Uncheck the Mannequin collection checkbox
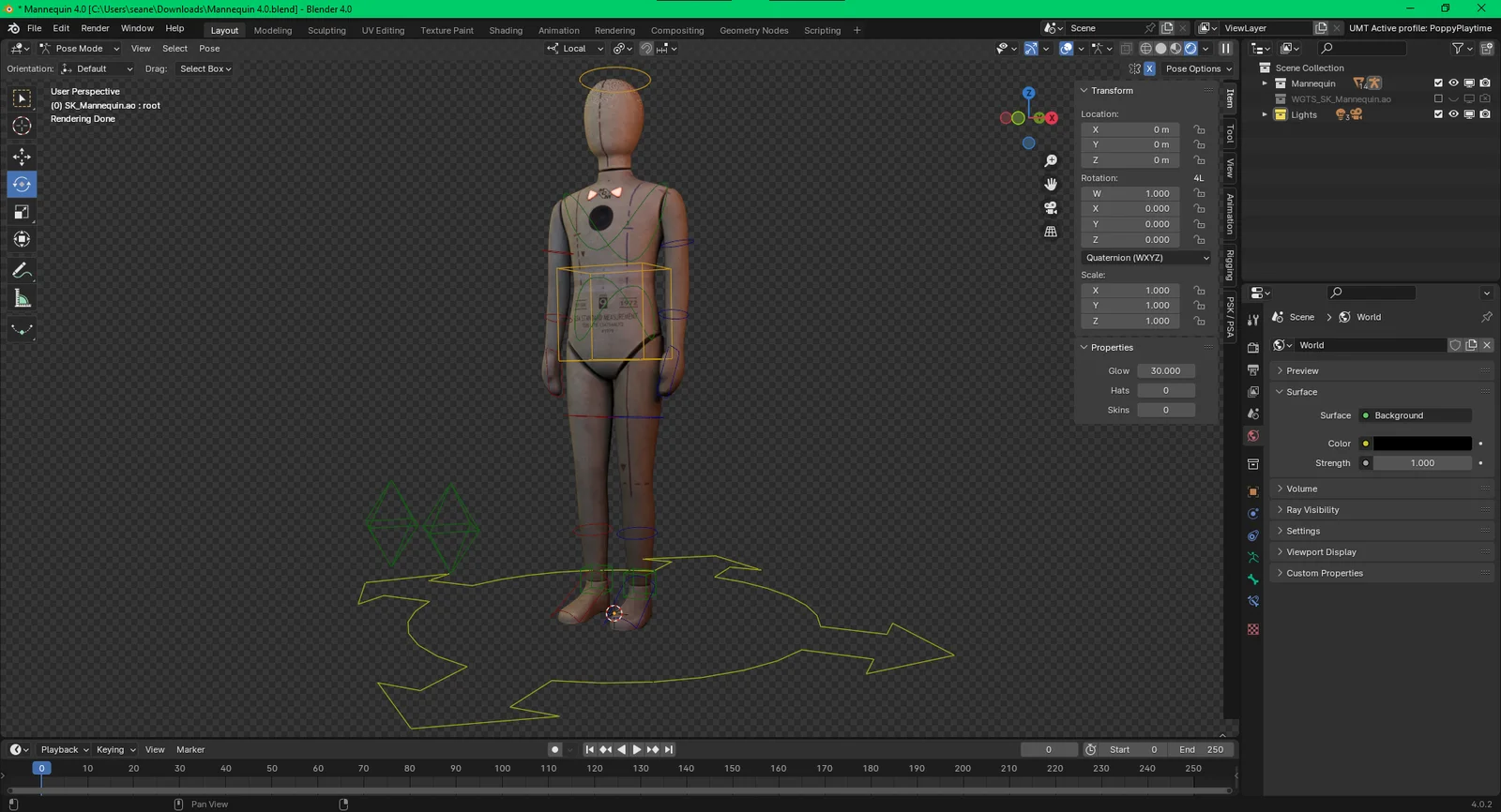 coord(1438,83)
